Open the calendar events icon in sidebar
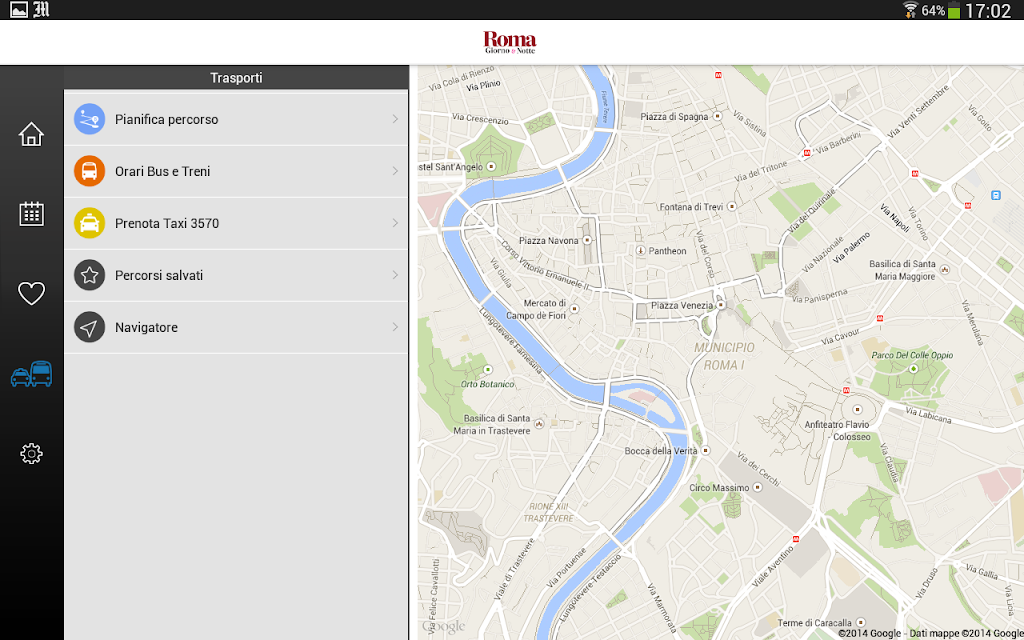Screen dimensions: 1024x640 (31, 214)
